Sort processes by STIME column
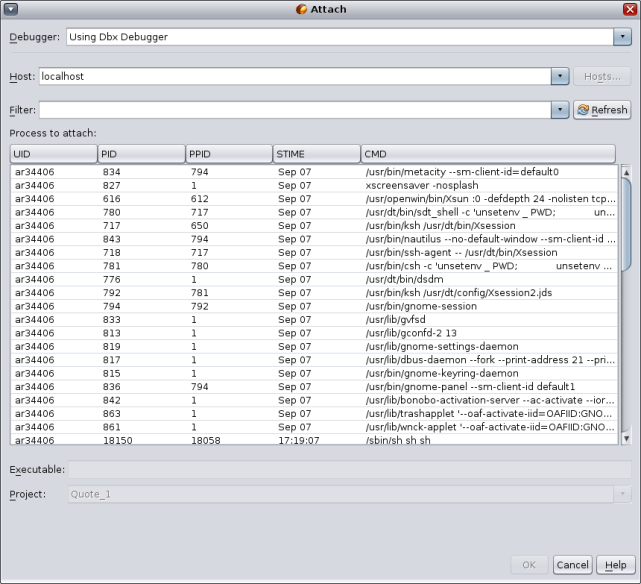Image resolution: width=641 pixels, height=584 pixels. coord(316,154)
